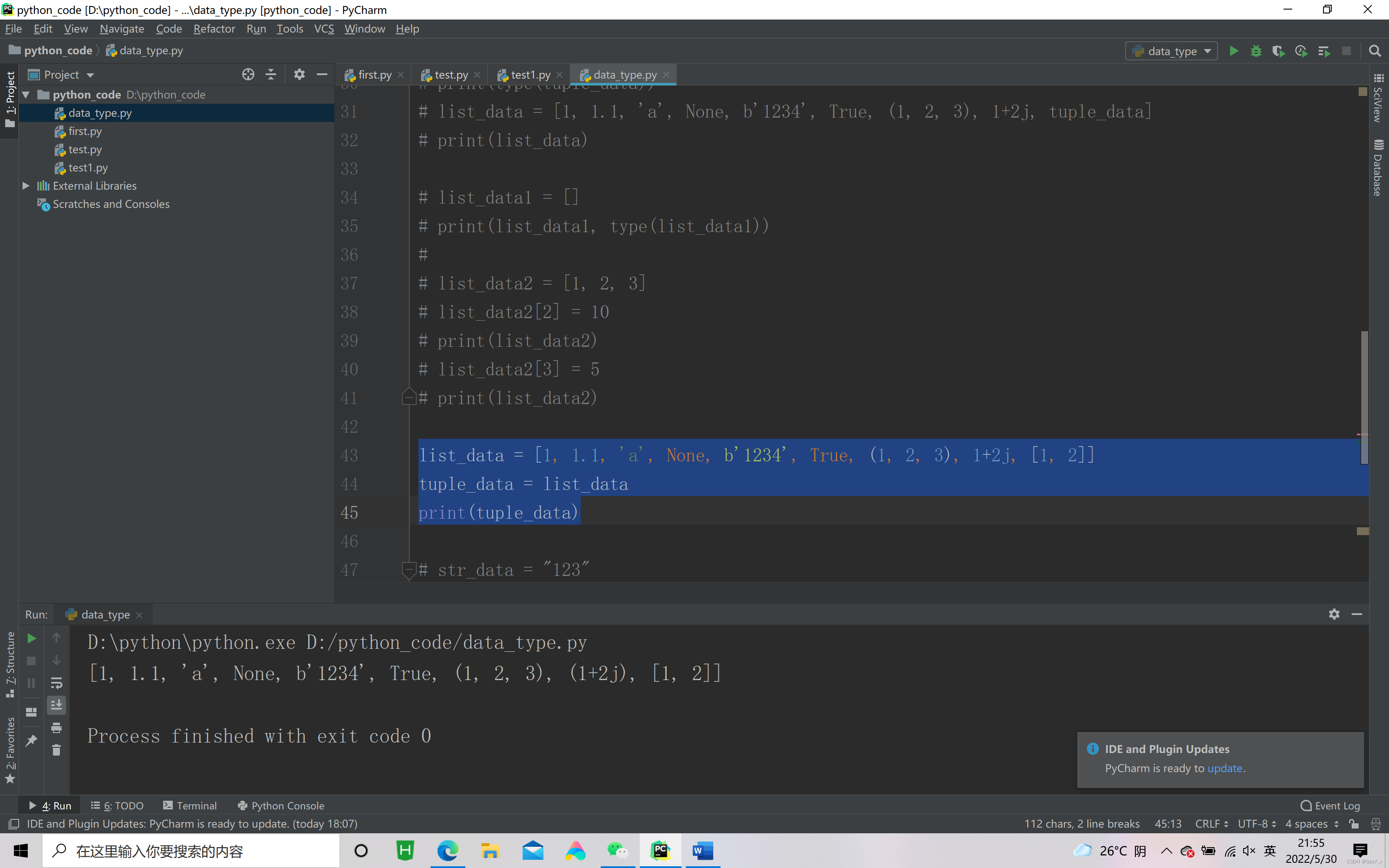
Task: Switch to test1.py editor tab
Action: coord(530,75)
